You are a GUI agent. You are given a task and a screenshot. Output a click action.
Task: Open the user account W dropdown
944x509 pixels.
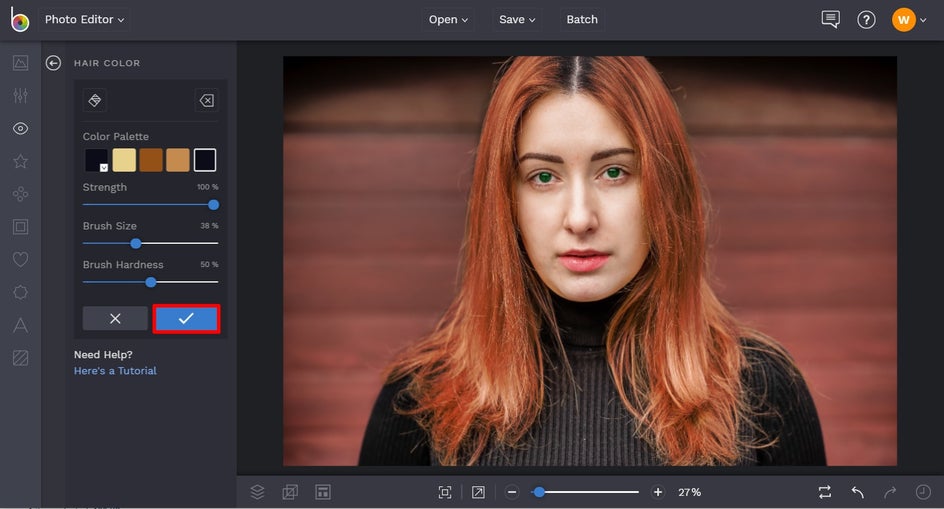pyautogui.click(x=909, y=20)
